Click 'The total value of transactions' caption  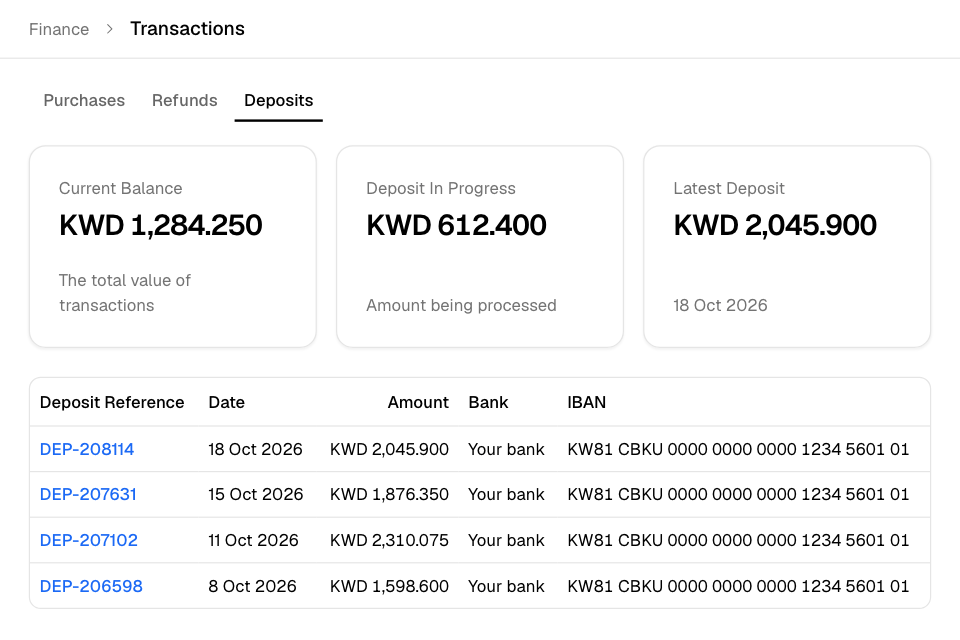[x=125, y=293]
